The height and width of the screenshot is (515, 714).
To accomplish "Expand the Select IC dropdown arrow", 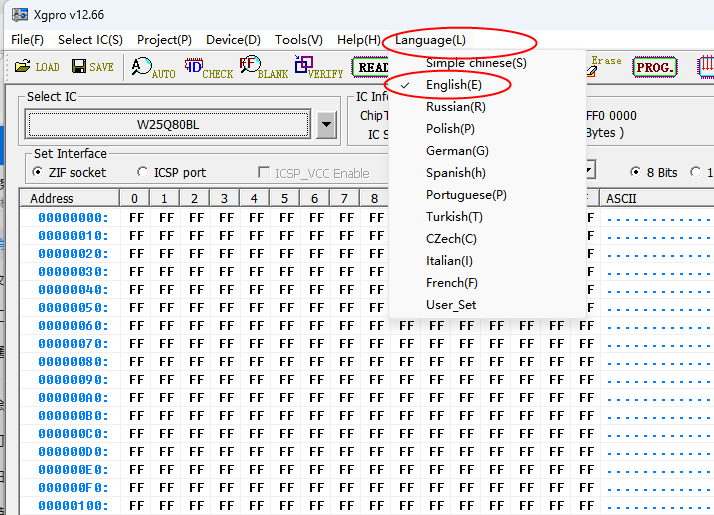I will 326,125.
